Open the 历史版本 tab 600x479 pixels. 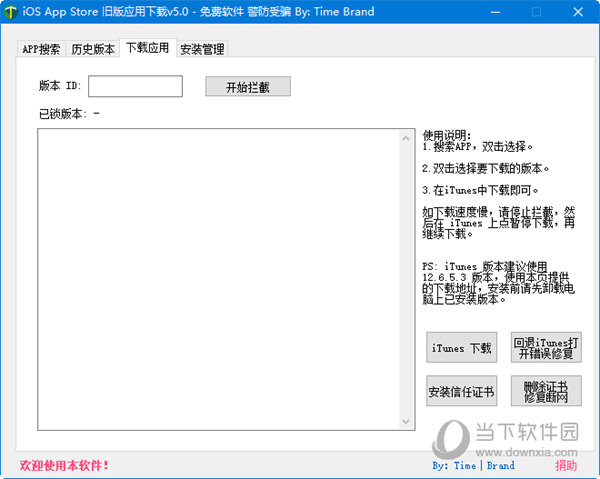pos(93,49)
